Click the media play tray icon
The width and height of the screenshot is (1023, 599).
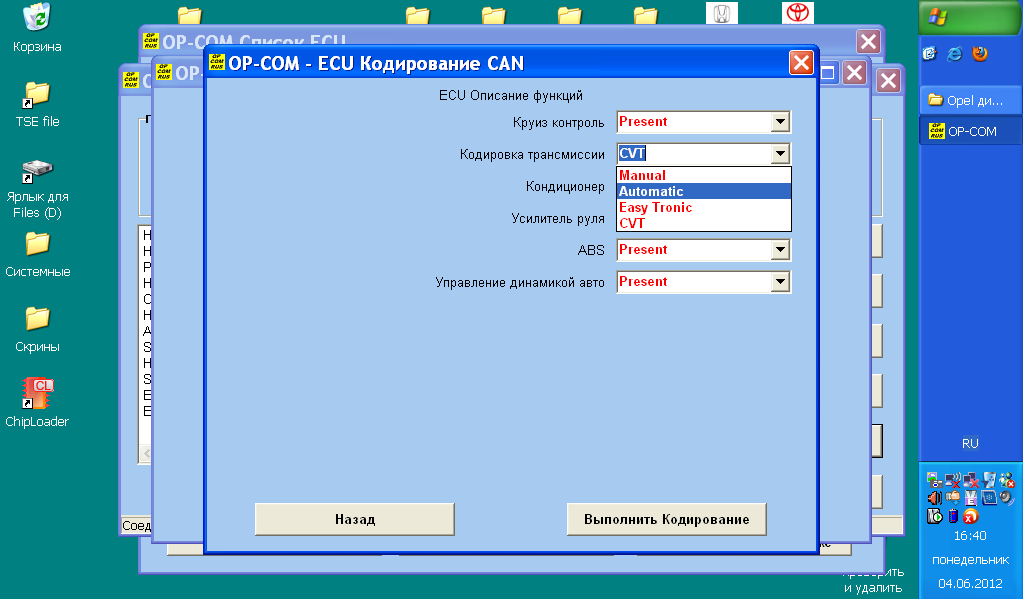click(934, 516)
